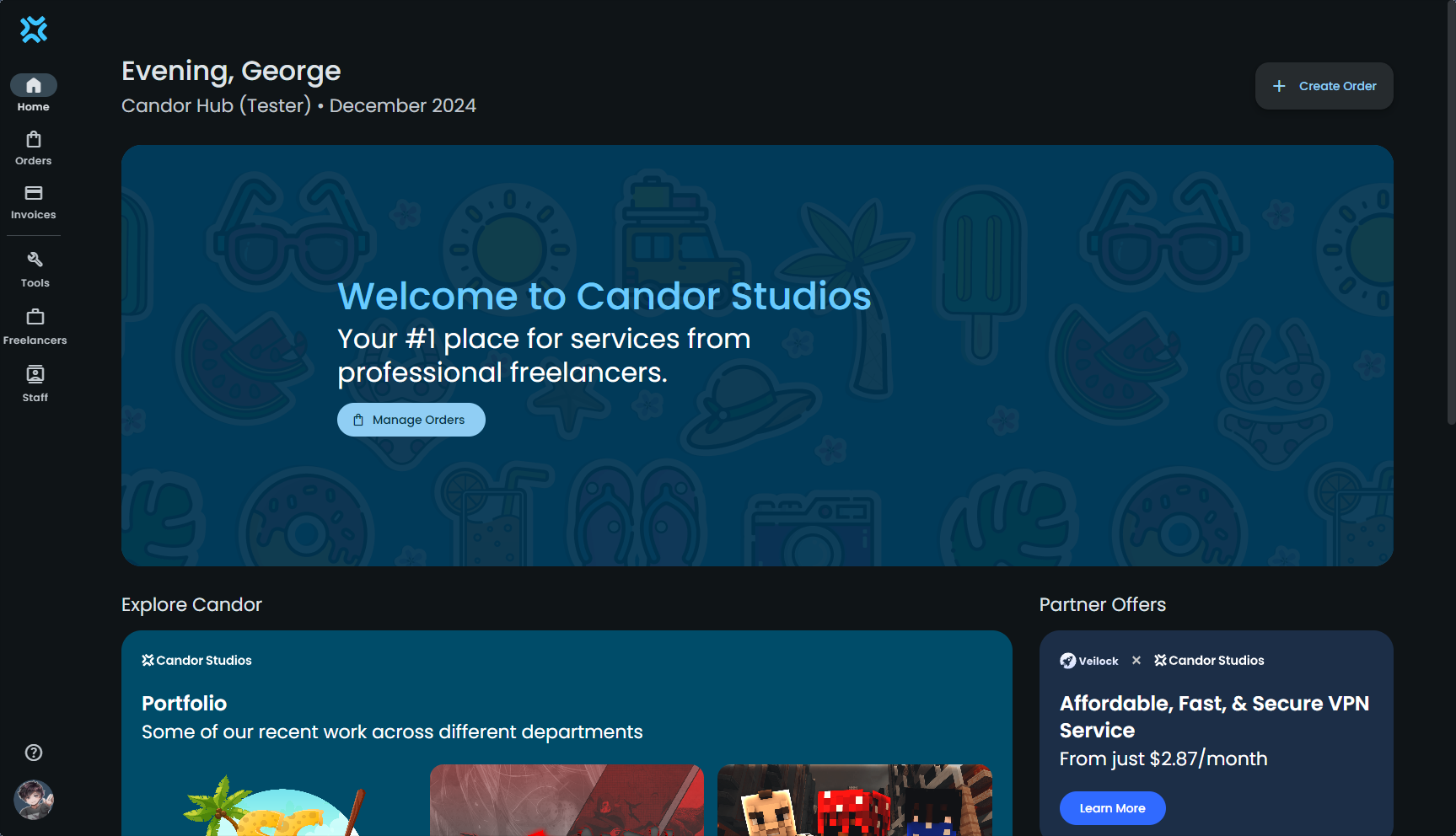
Task: Click the Candor Studios logo in Partner Offers card
Action: click(1209, 661)
